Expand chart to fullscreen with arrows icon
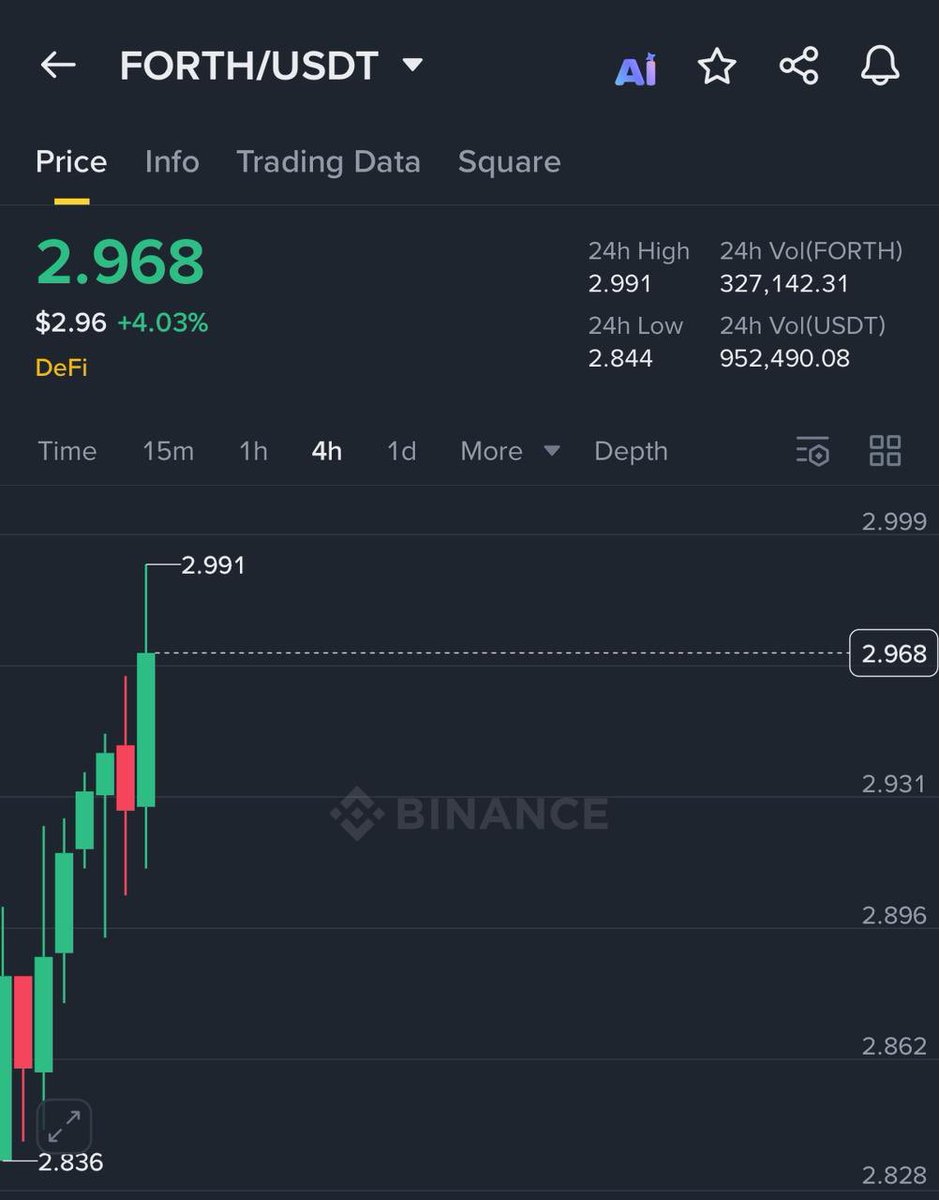The height and width of the screenshot is (1200, 939). [64, 1124]
